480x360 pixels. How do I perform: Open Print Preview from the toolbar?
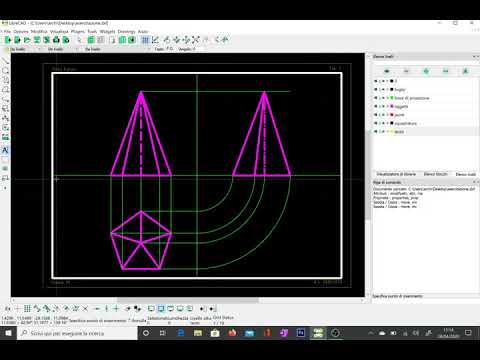[x=66, y=40]
